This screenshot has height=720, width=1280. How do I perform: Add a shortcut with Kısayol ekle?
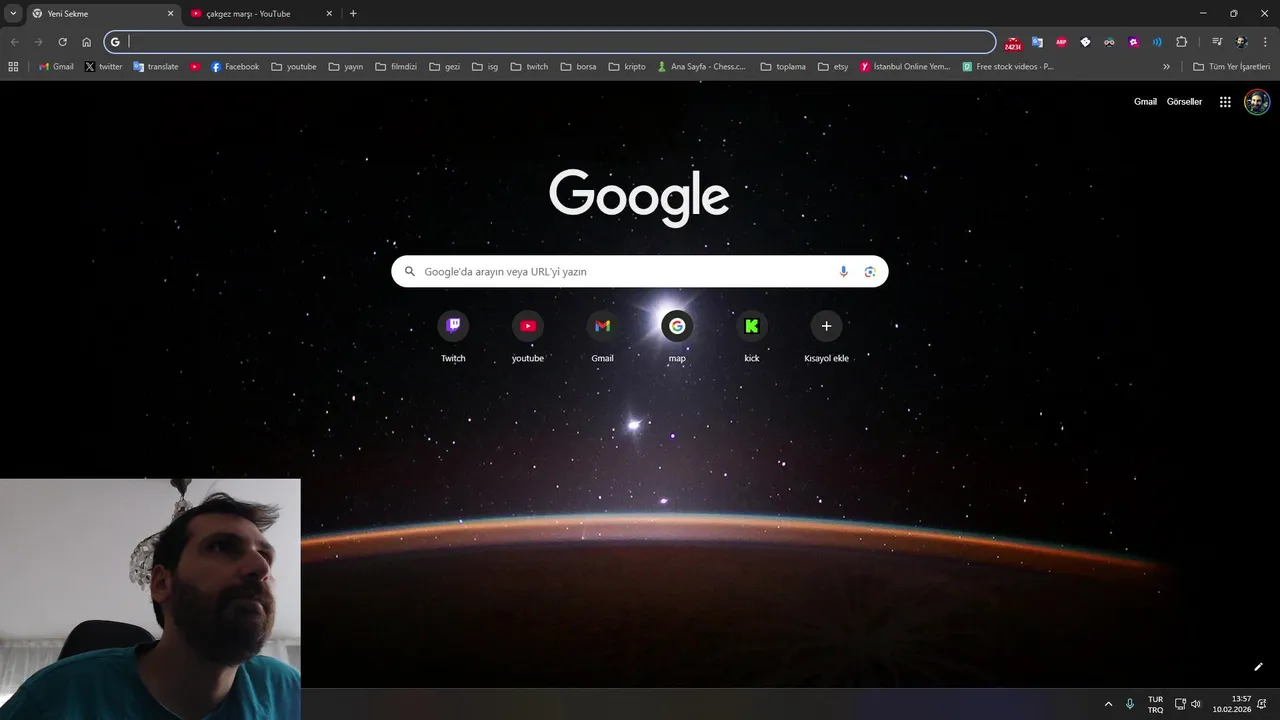pyautogui.click(x=826, y=337)
